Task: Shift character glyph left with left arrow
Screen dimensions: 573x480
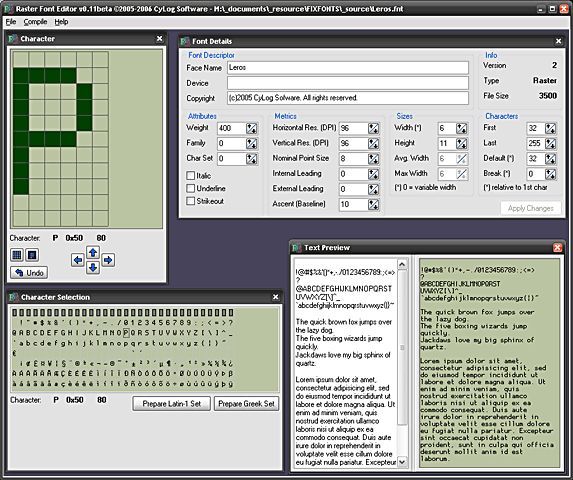Action: [77, 260]
